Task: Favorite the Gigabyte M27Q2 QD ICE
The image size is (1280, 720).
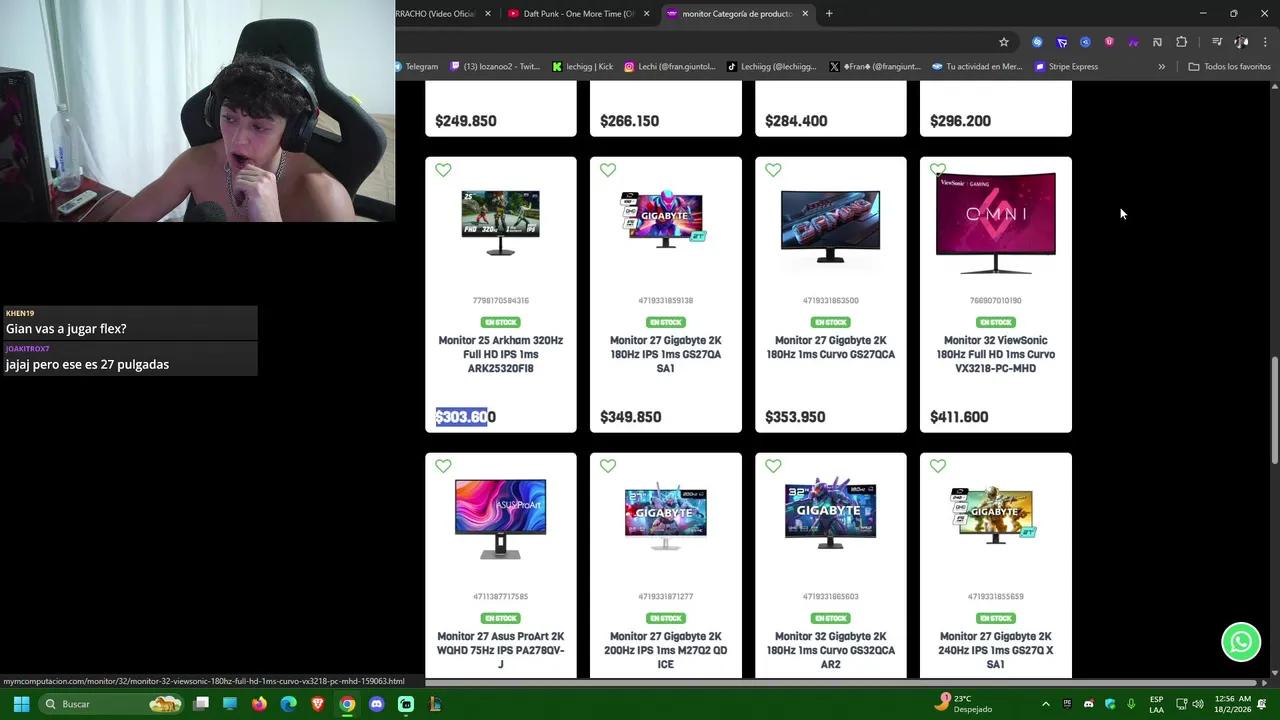Action: 608,466
